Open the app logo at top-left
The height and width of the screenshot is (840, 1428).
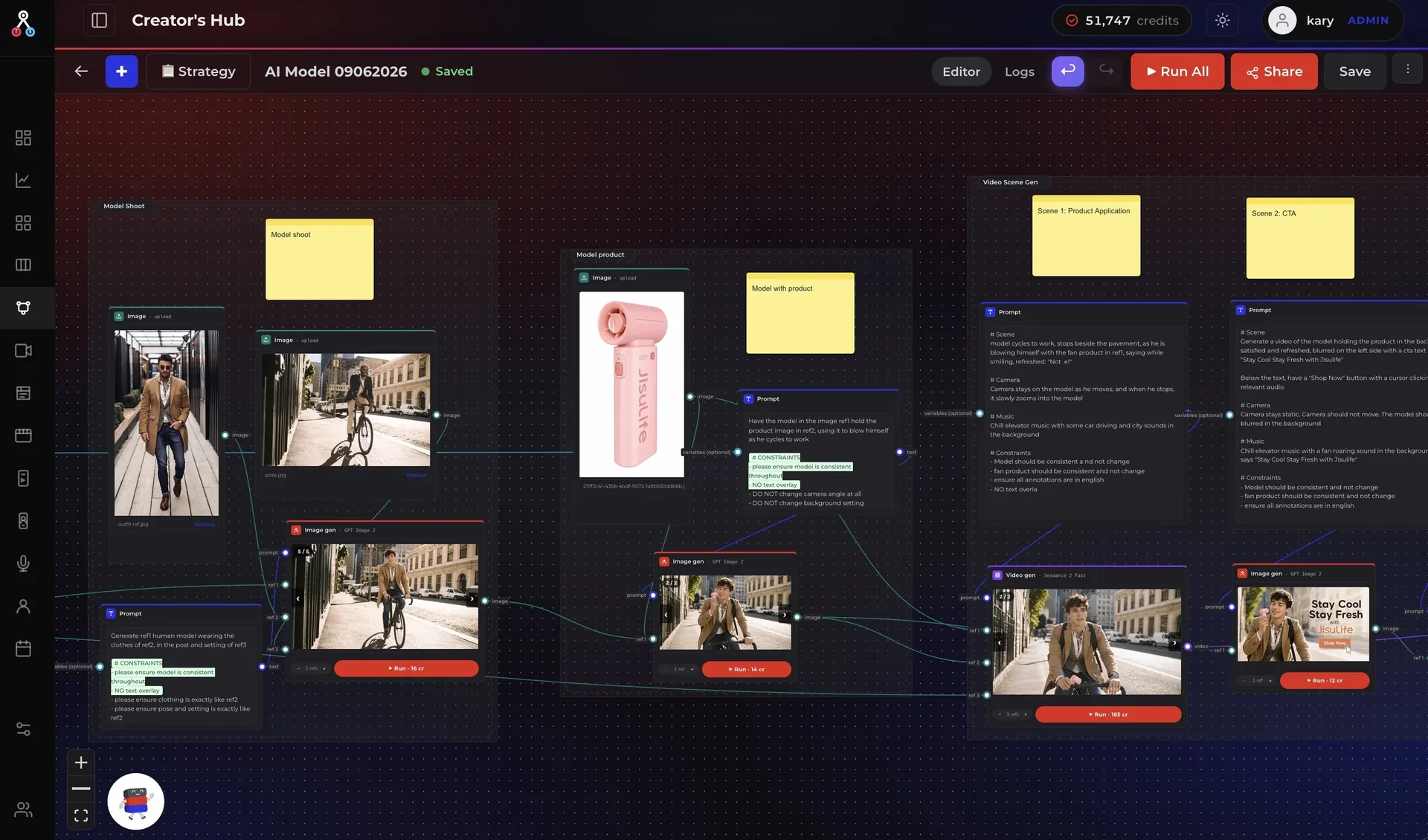click(23, 24)
